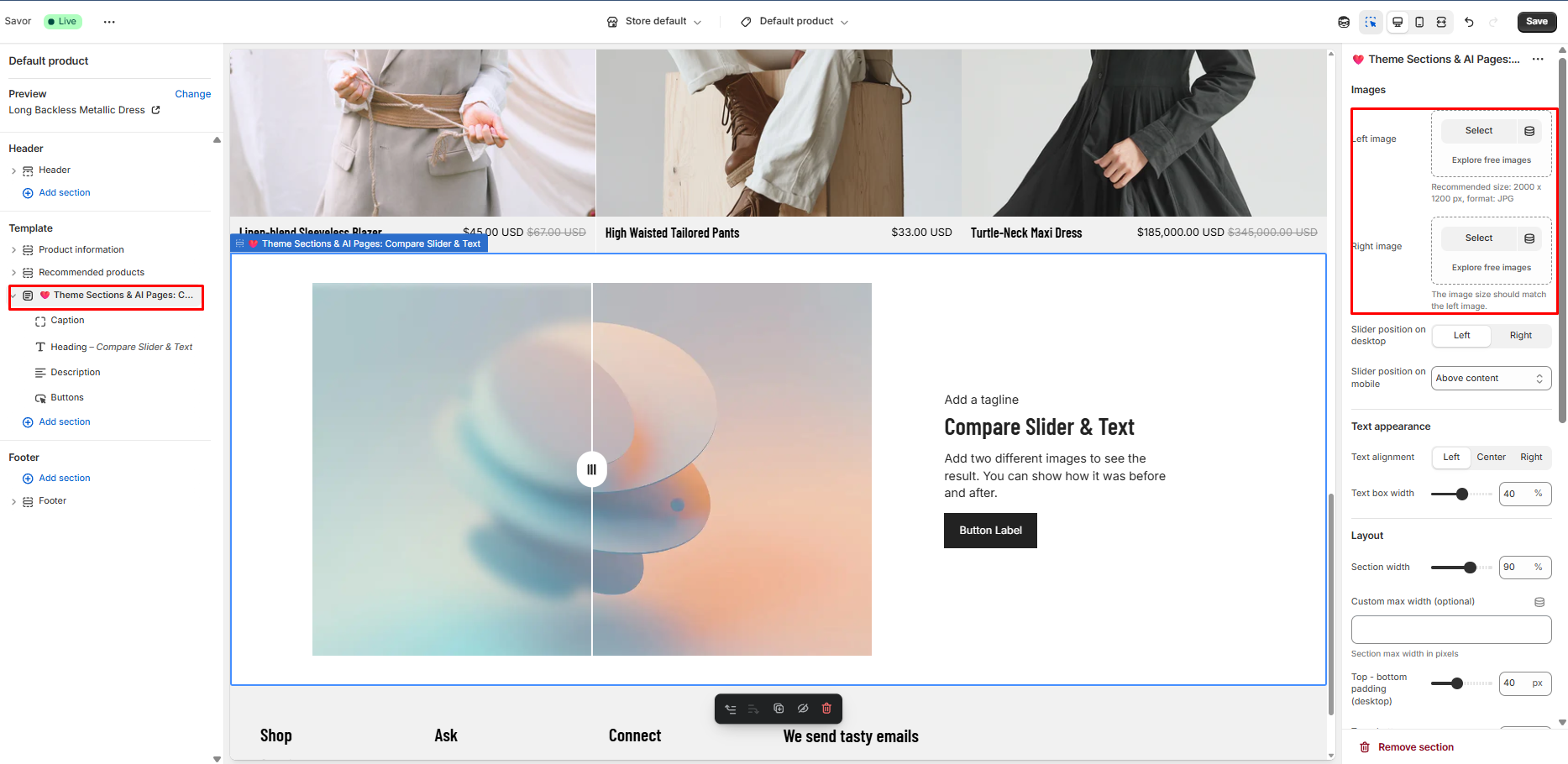Adjust the Section width slider

[1469, 568]
